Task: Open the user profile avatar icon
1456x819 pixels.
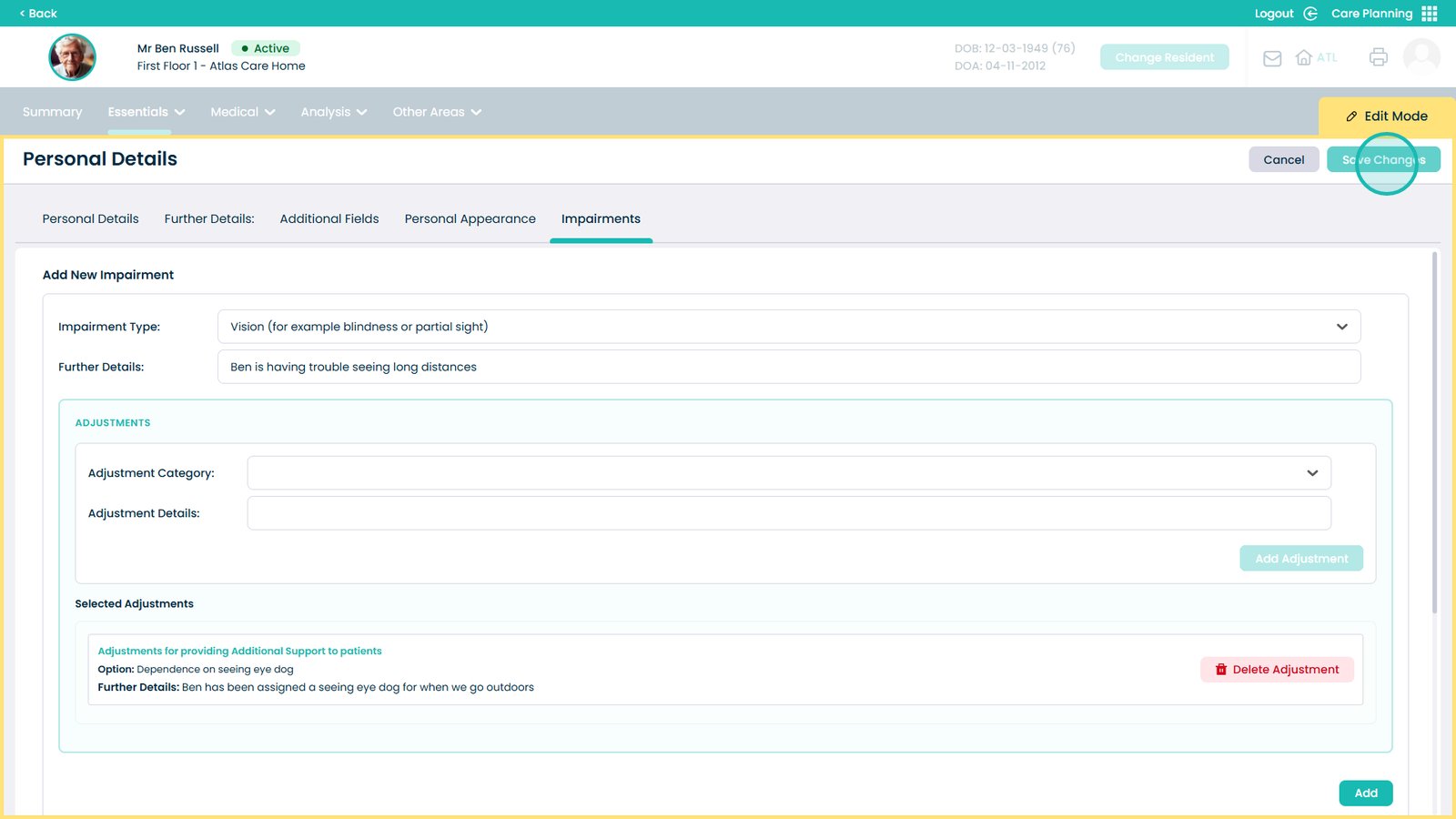Action: pyautogui.click(x=1421, y=56)
